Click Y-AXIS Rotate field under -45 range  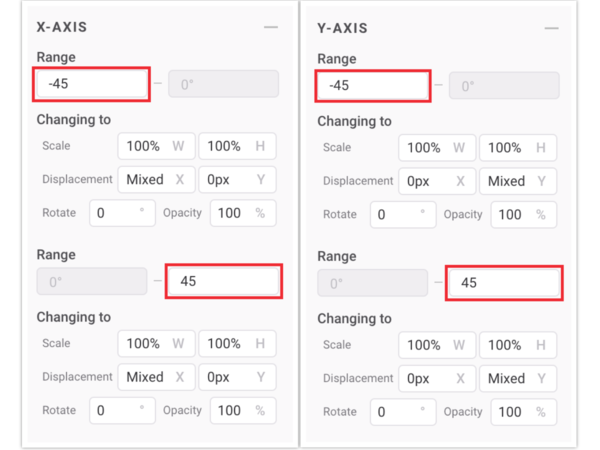pos(403,214)
